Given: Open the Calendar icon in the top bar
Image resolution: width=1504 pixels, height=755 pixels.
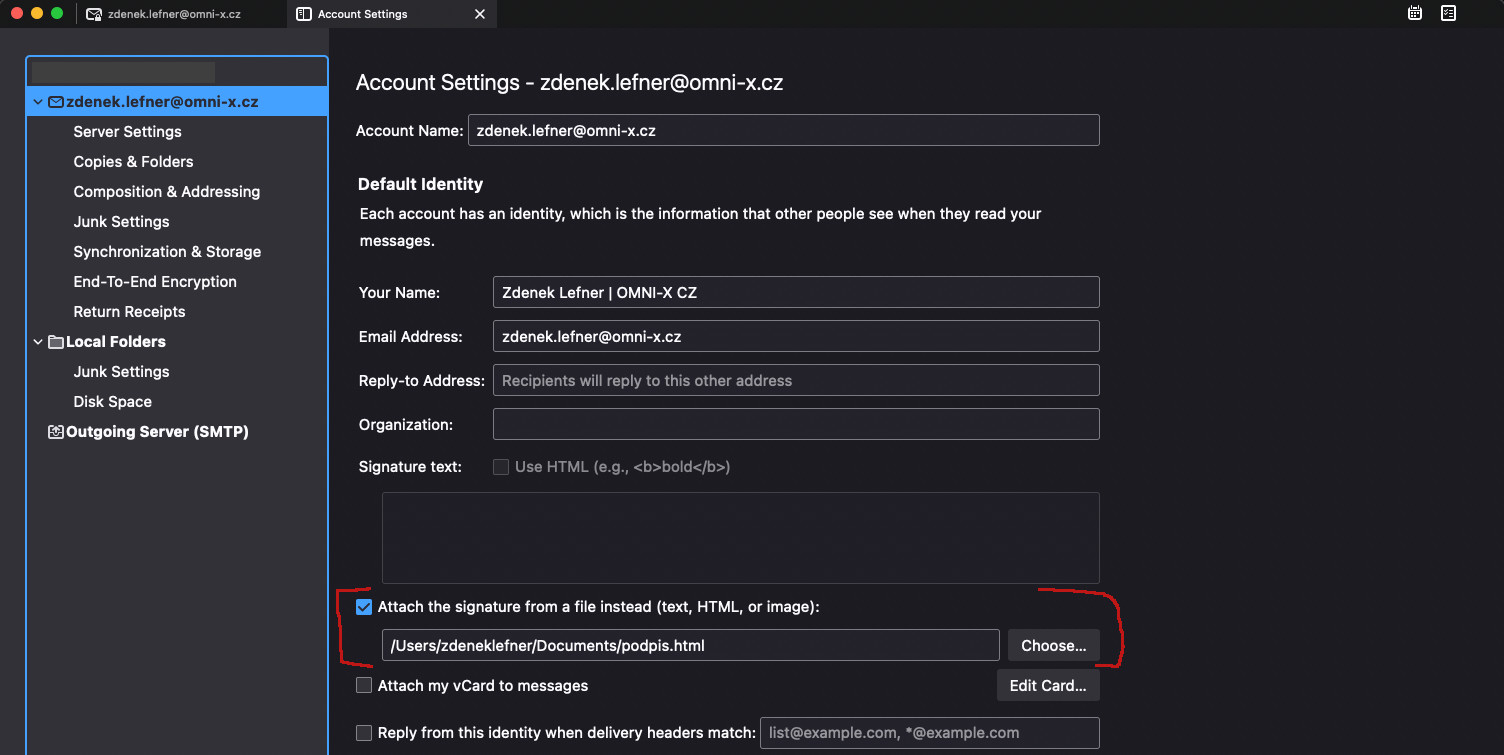Looking at the screenshot, I should point(1415,13).
